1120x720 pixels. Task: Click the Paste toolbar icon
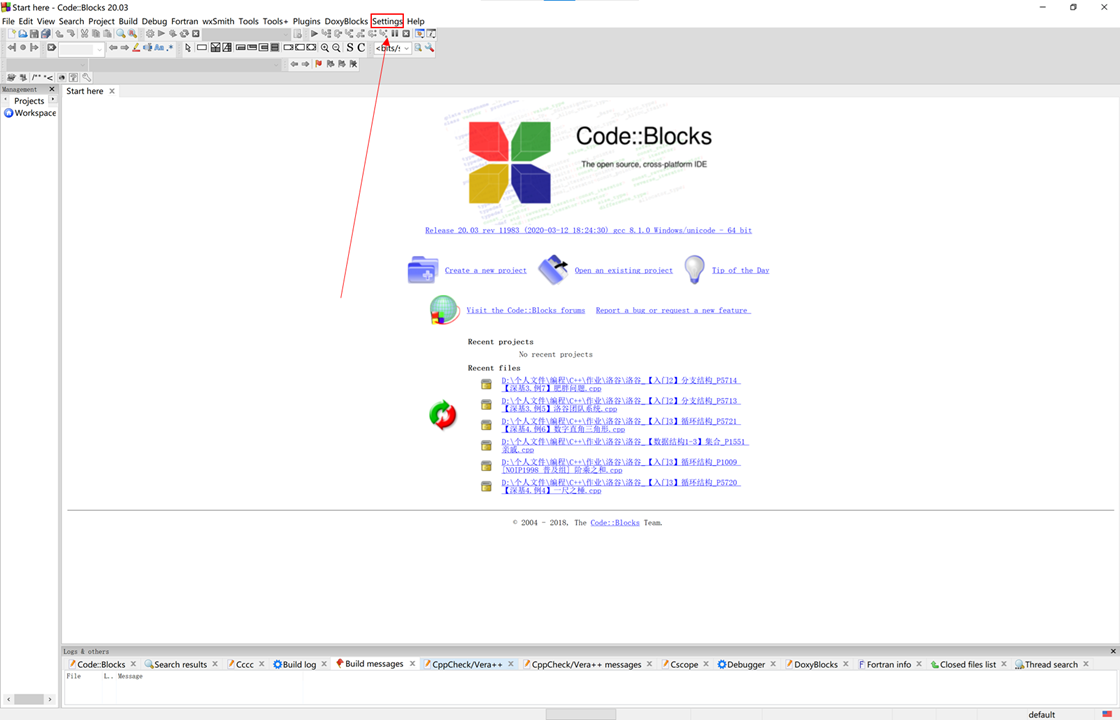pos(107,34)
